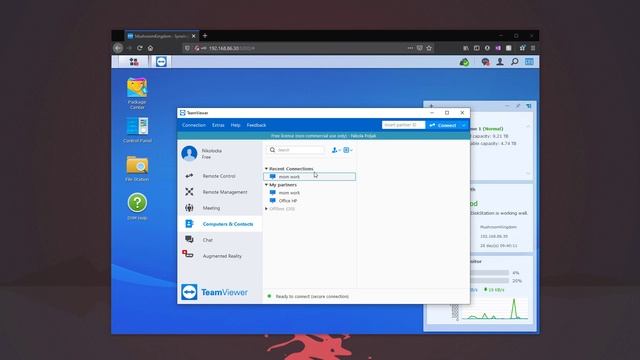This screenshot has width=640, height=360.
Task: Open Chat section in TeamViewer
Action: [x=219, y=240]
